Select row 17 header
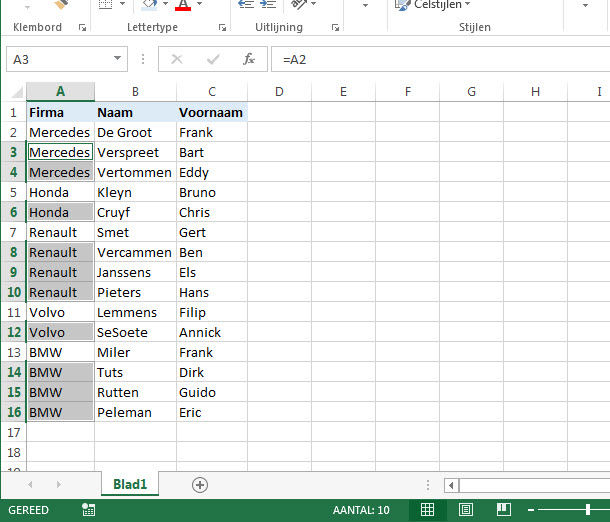610x522 pixels. coord(13,433)
